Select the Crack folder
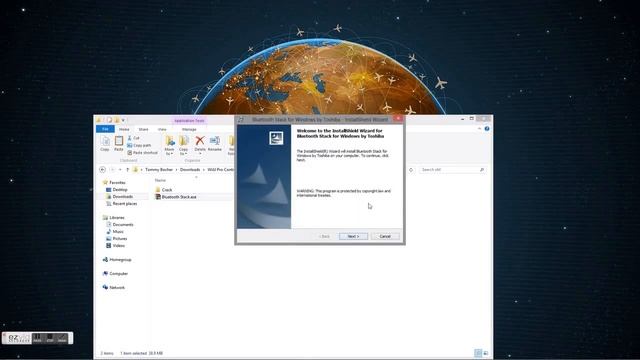Screen dimensions: 640x360 [164, 190]
